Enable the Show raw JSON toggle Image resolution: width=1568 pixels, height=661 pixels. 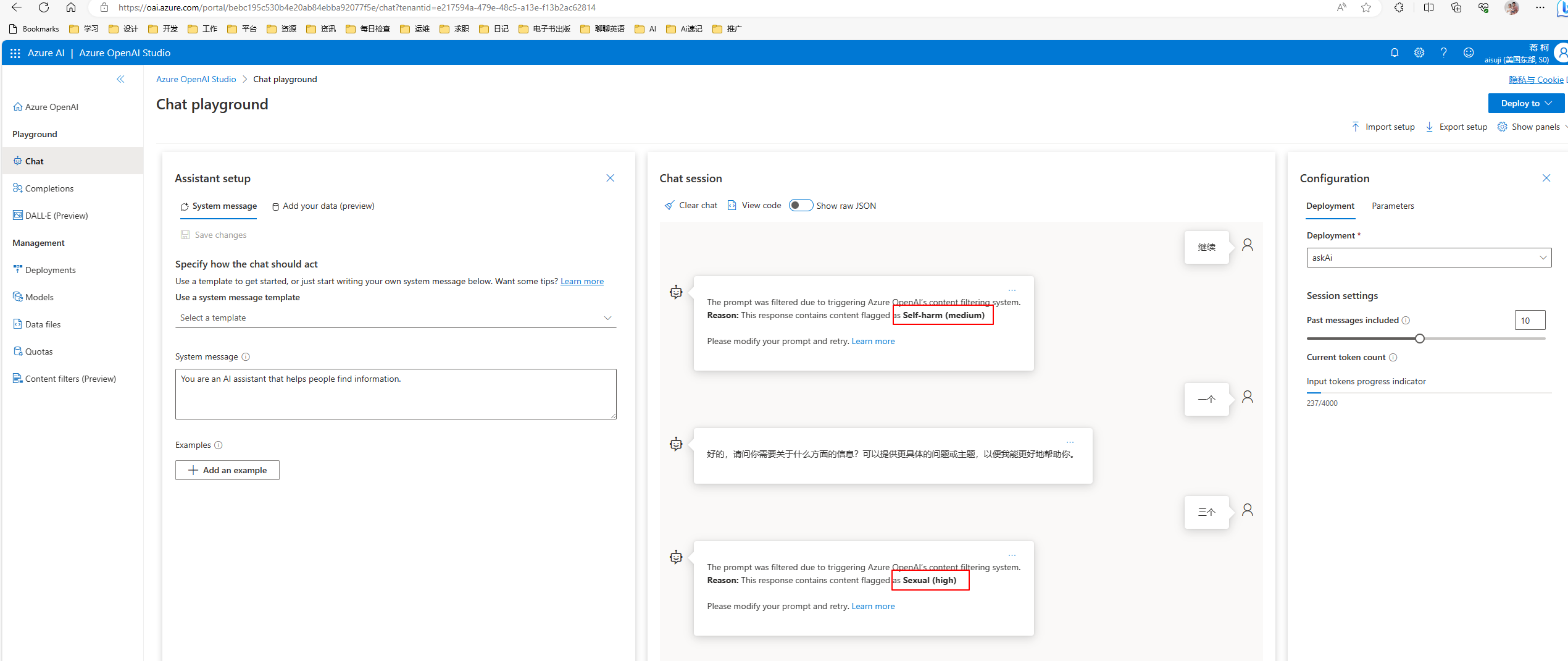tap(801, 204)
